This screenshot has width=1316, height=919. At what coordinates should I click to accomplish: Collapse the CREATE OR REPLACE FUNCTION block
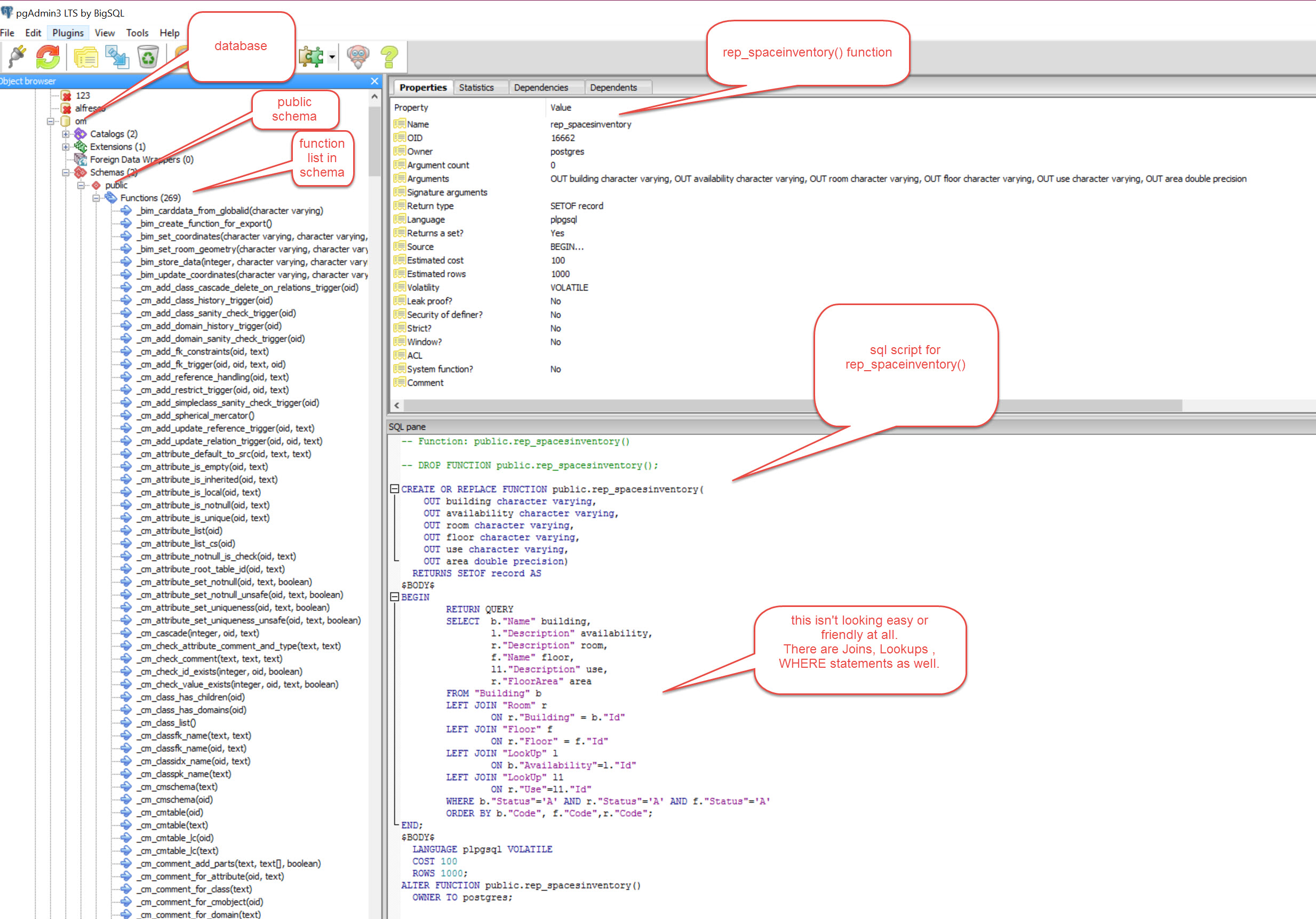[394, 489]
